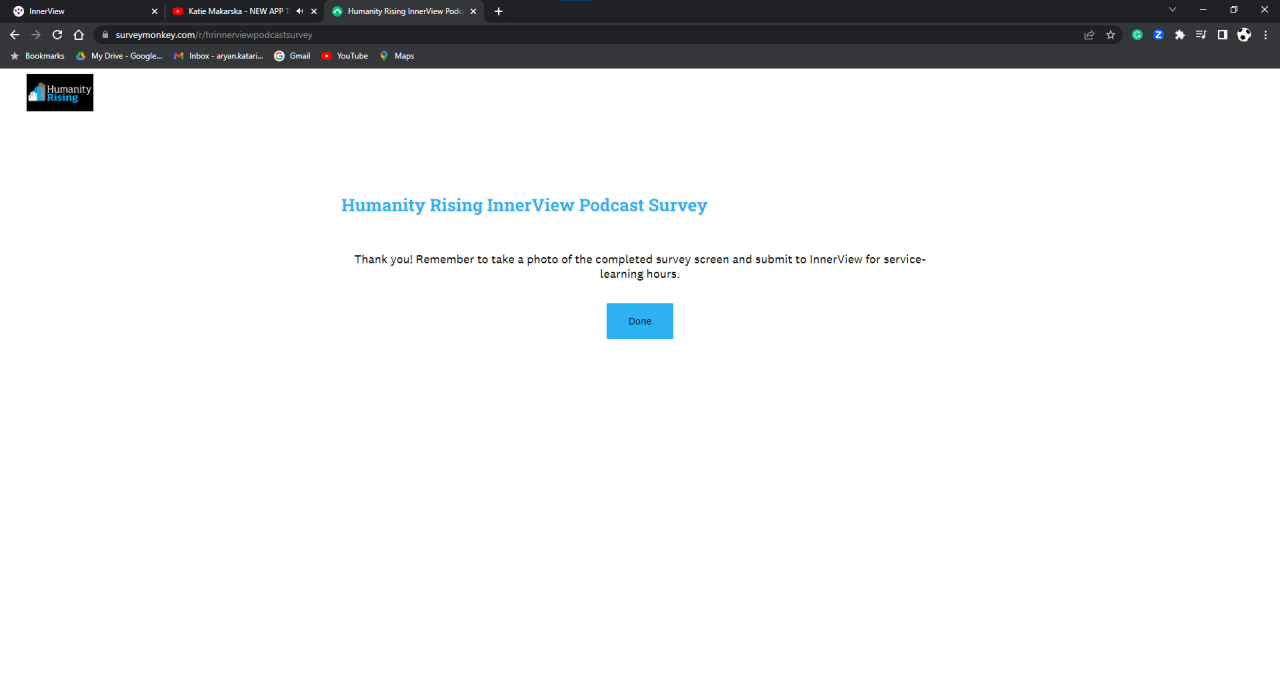Toggle the browser side panel

[1222, 34]
